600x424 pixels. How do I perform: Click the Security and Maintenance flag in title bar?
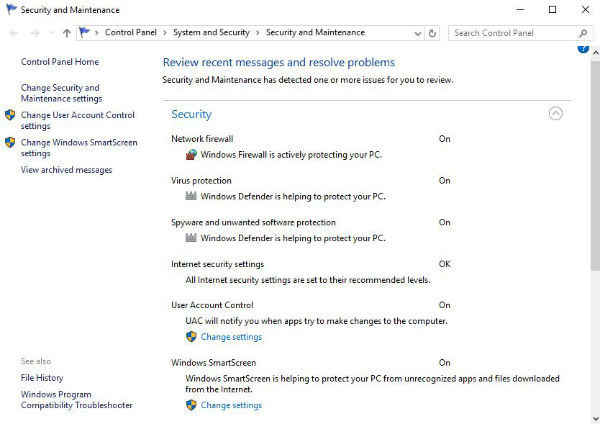tap(10, 9)
